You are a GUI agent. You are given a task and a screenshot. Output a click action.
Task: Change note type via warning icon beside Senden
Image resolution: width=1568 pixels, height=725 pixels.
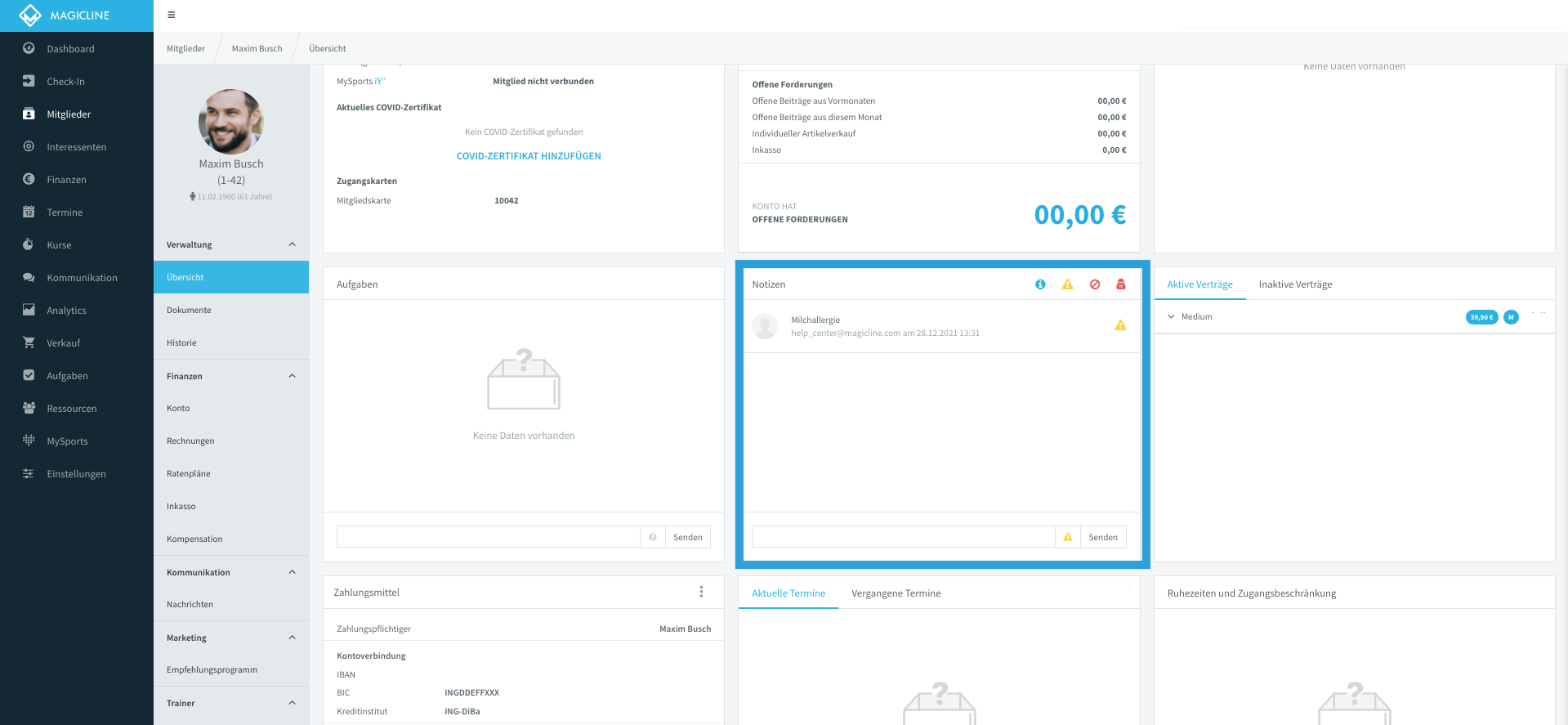click(1067, 537)
